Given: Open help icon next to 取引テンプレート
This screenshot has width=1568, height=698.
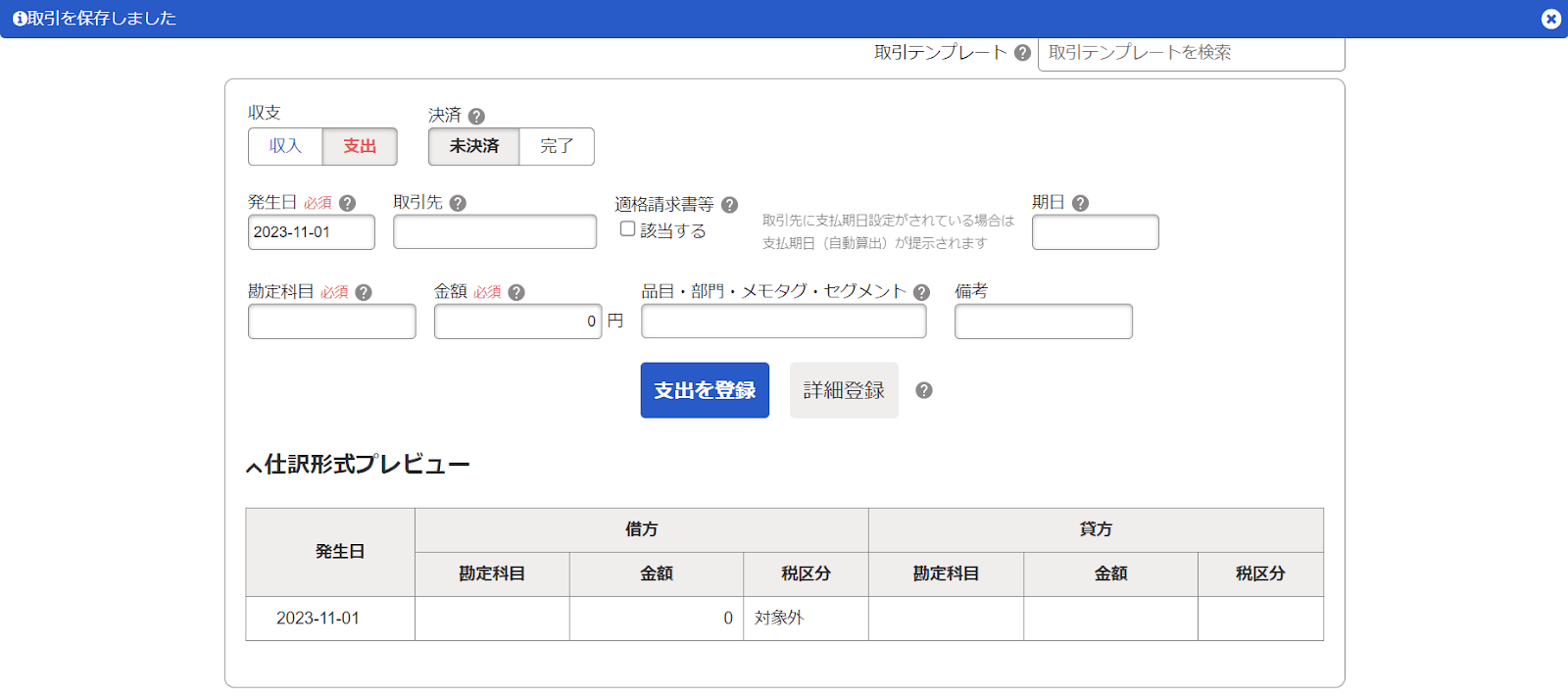Looking at the screenshot, I should click(1022, 53).
